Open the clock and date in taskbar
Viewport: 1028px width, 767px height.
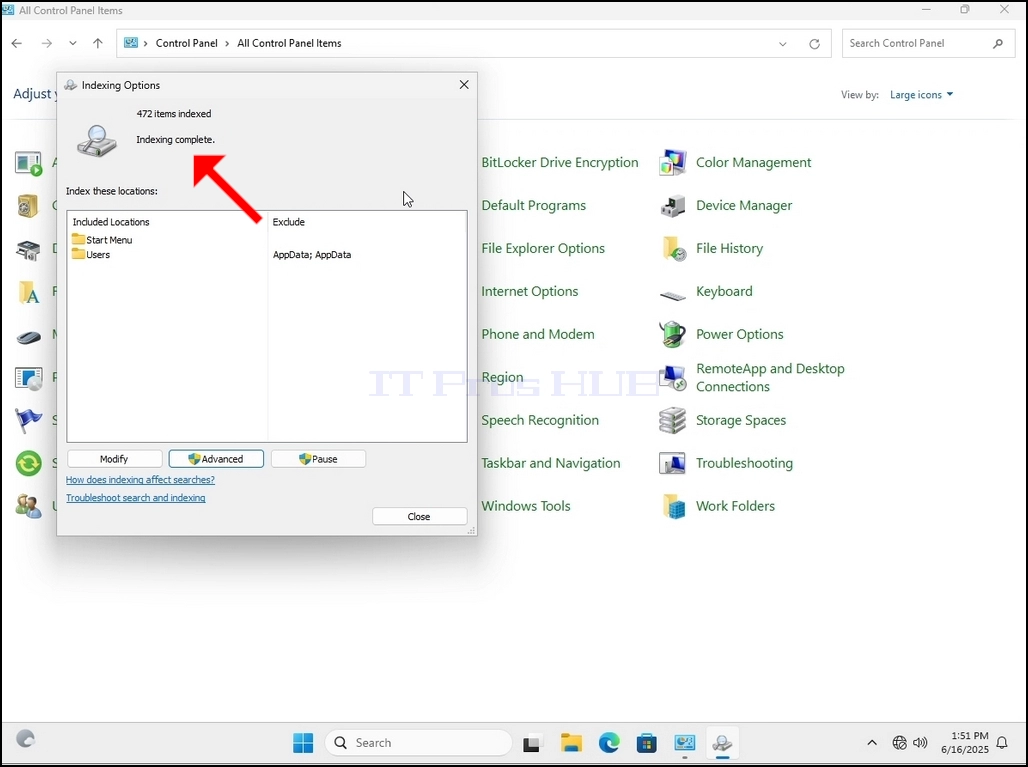pos(964,743)
